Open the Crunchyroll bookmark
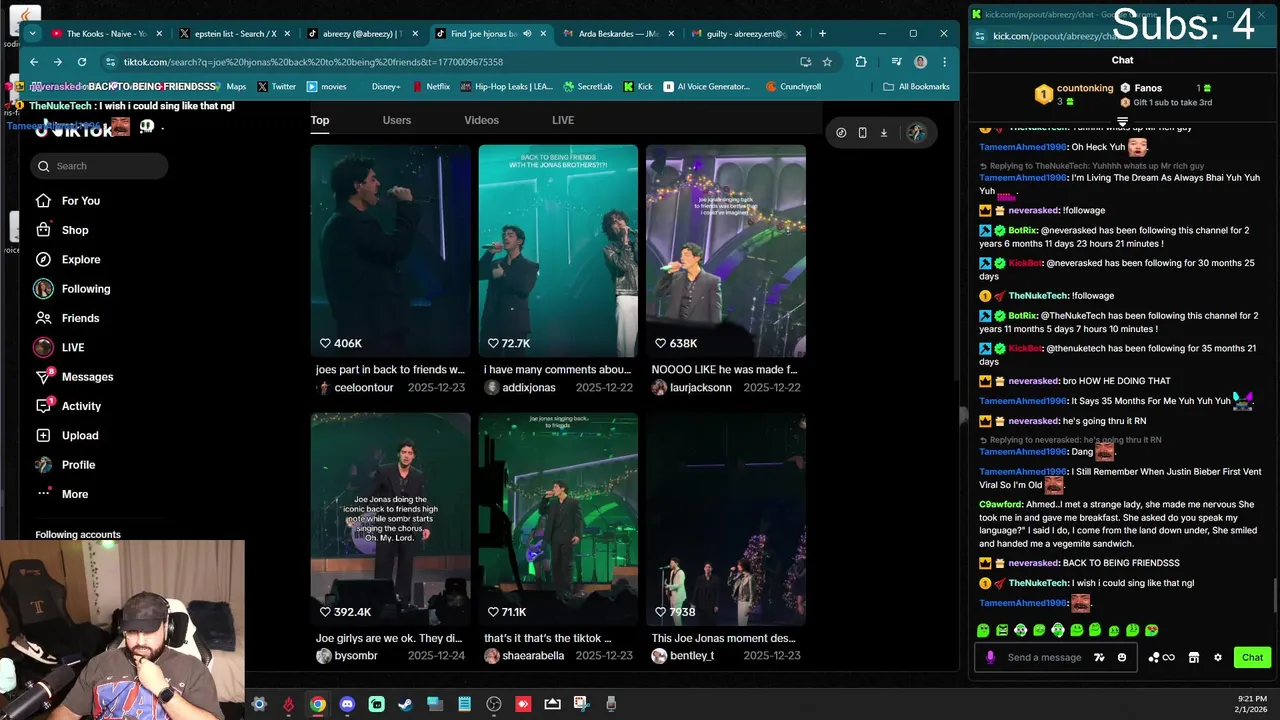Viewport: 1280px width, 720px height. 793,87
